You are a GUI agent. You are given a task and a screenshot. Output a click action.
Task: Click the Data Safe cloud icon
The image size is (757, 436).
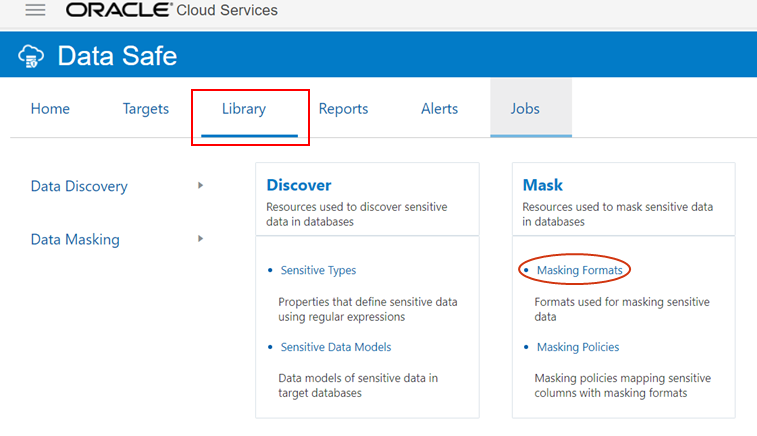click(x=32, y=56)
